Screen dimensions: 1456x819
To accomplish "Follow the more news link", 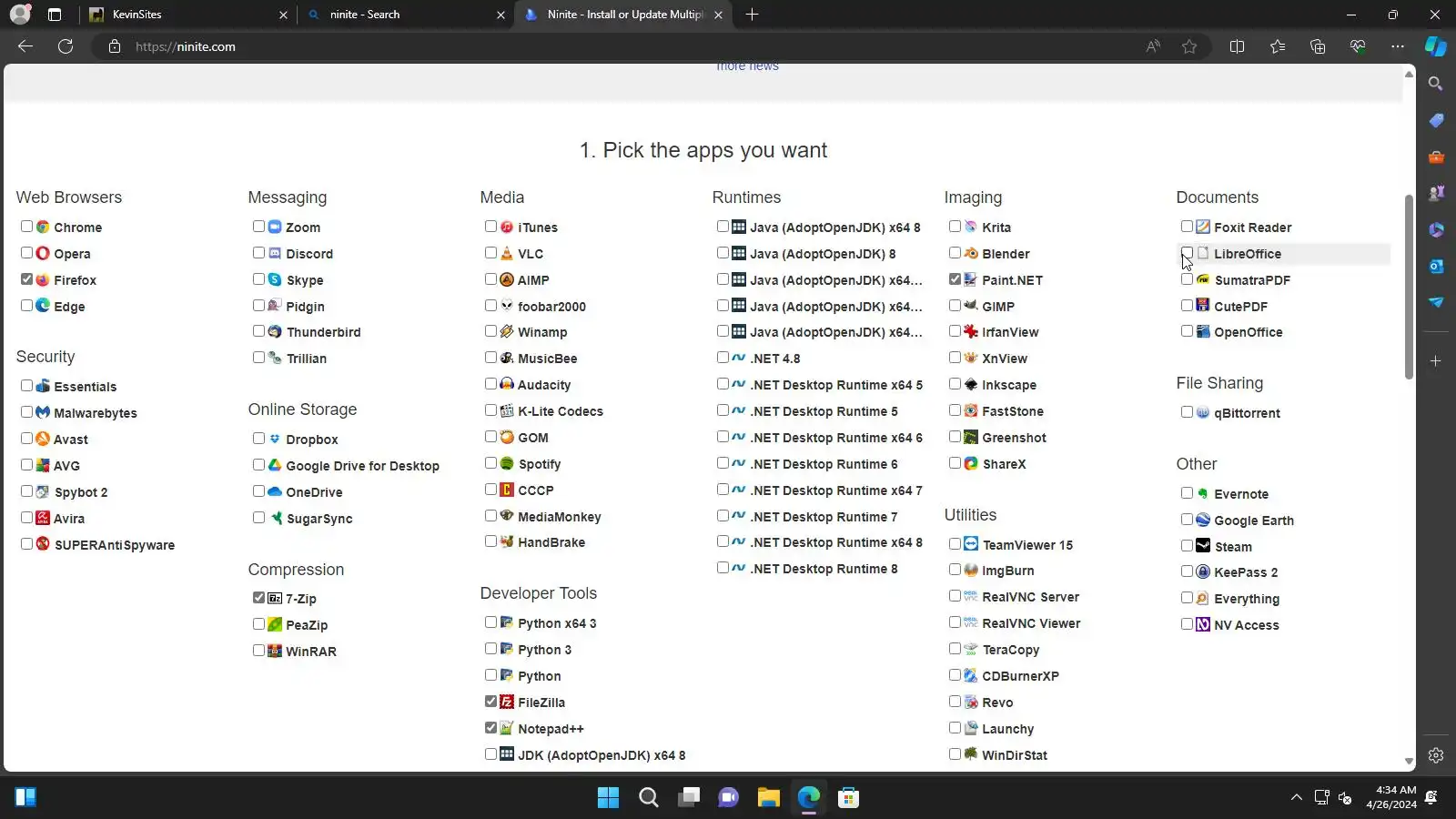I will tap(747, 66).
